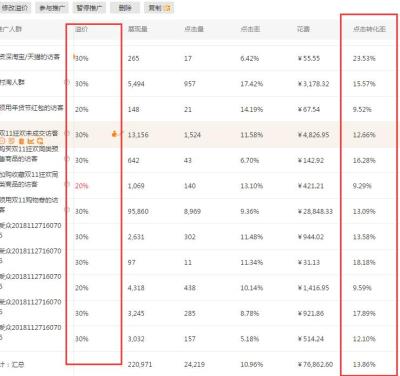Click the 修改溢价 button

coord(14,8)
